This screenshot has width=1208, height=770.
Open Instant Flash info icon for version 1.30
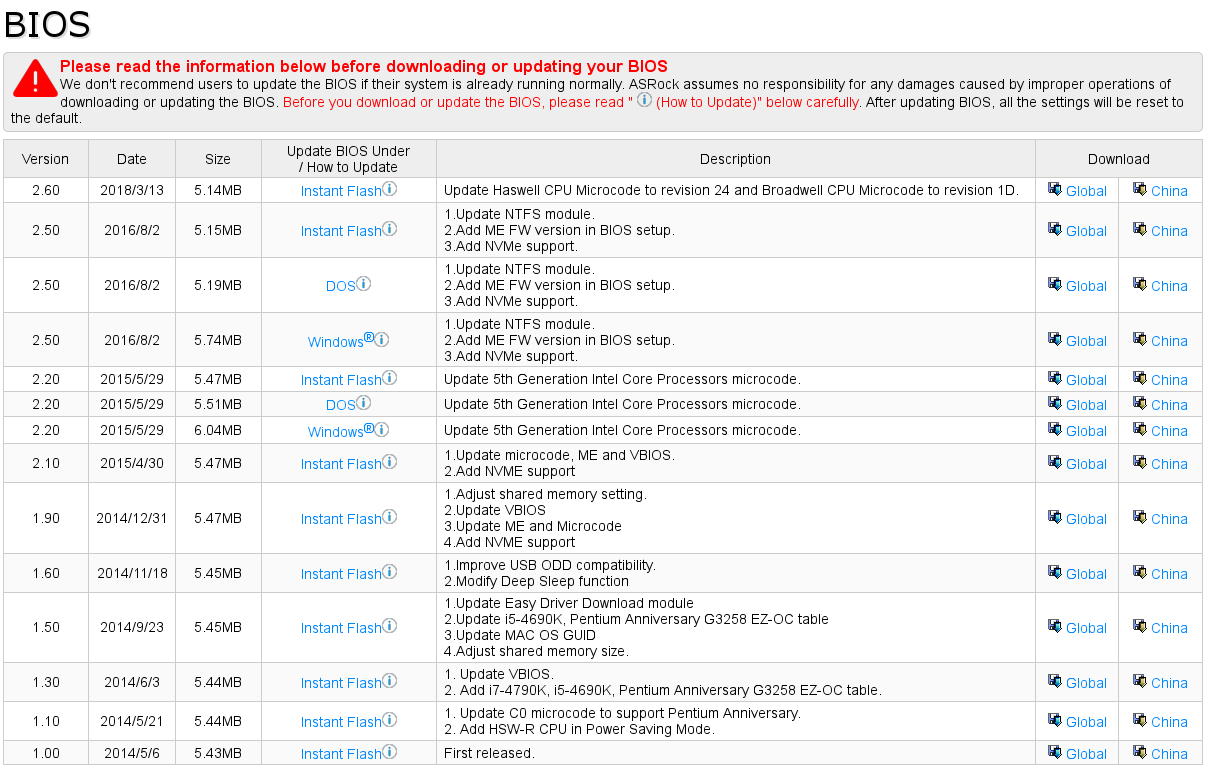pos(390,680)
